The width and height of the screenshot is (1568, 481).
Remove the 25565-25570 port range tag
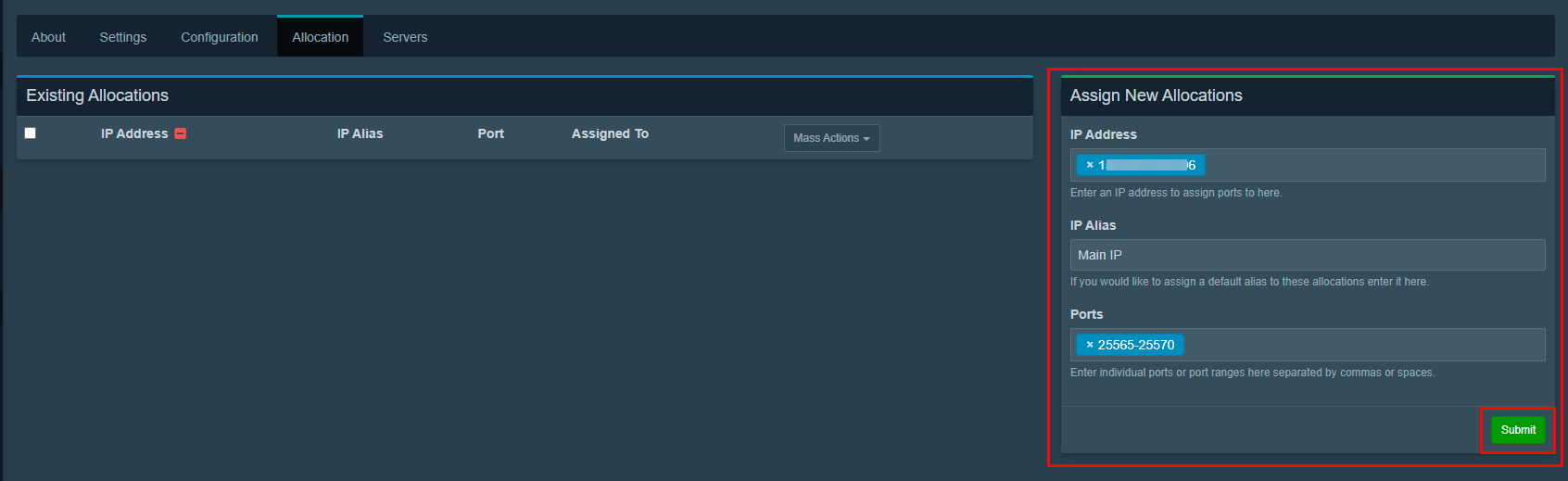(1090, 345)
